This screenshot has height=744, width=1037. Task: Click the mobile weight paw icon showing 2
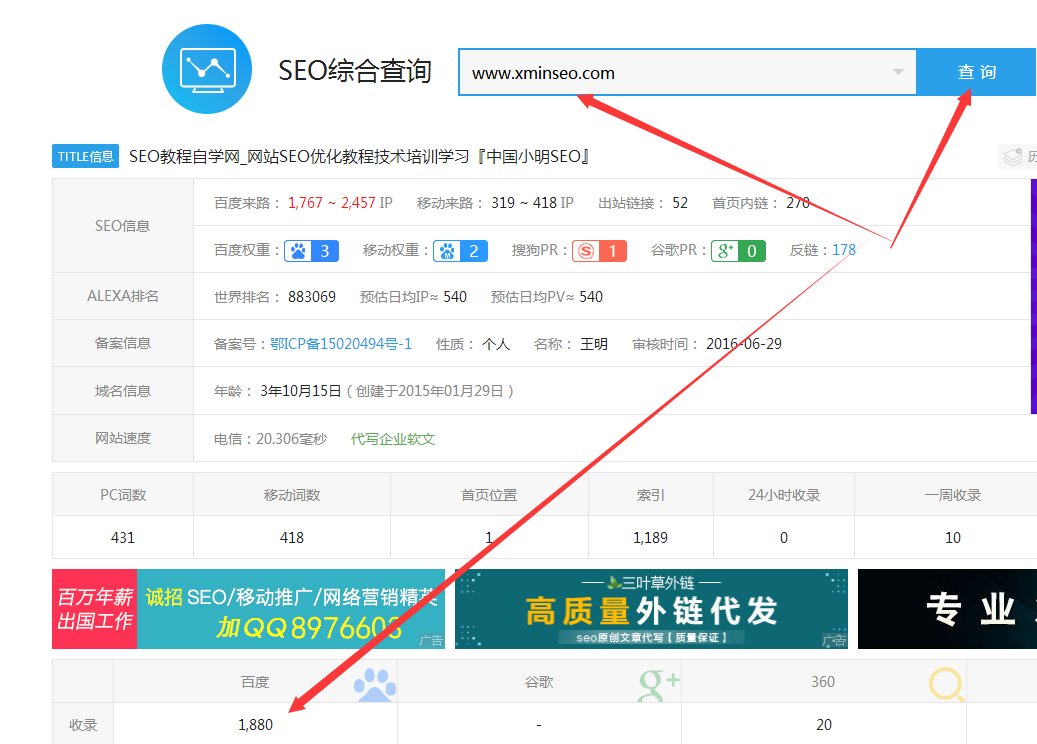coord(446,250)
